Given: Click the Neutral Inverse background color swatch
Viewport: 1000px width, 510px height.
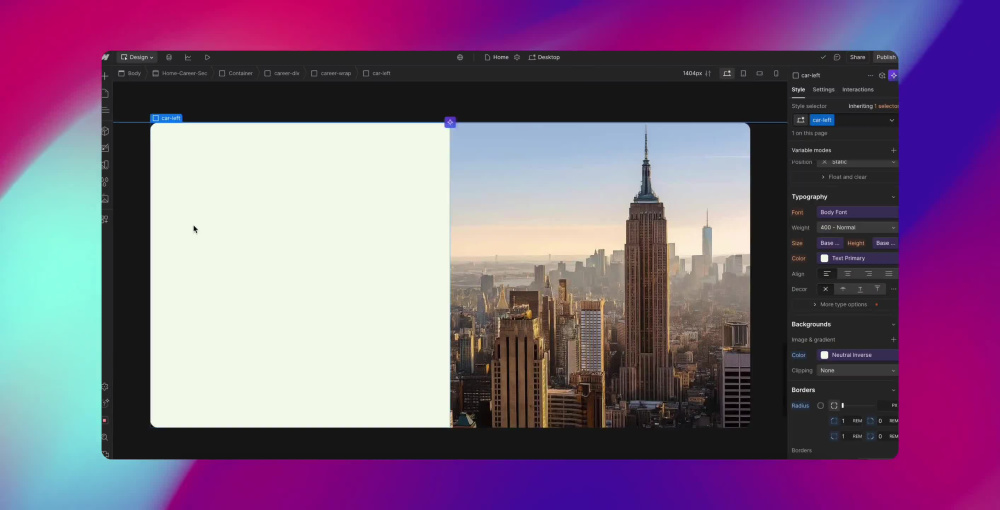Looking at the screenshot, I should click(825, 355).
